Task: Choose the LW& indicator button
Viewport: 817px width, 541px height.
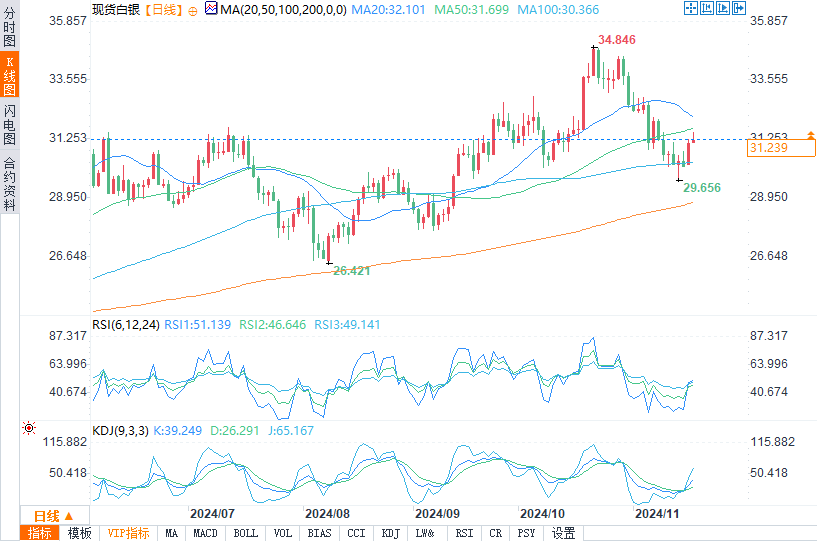Action: coord(425,533)
